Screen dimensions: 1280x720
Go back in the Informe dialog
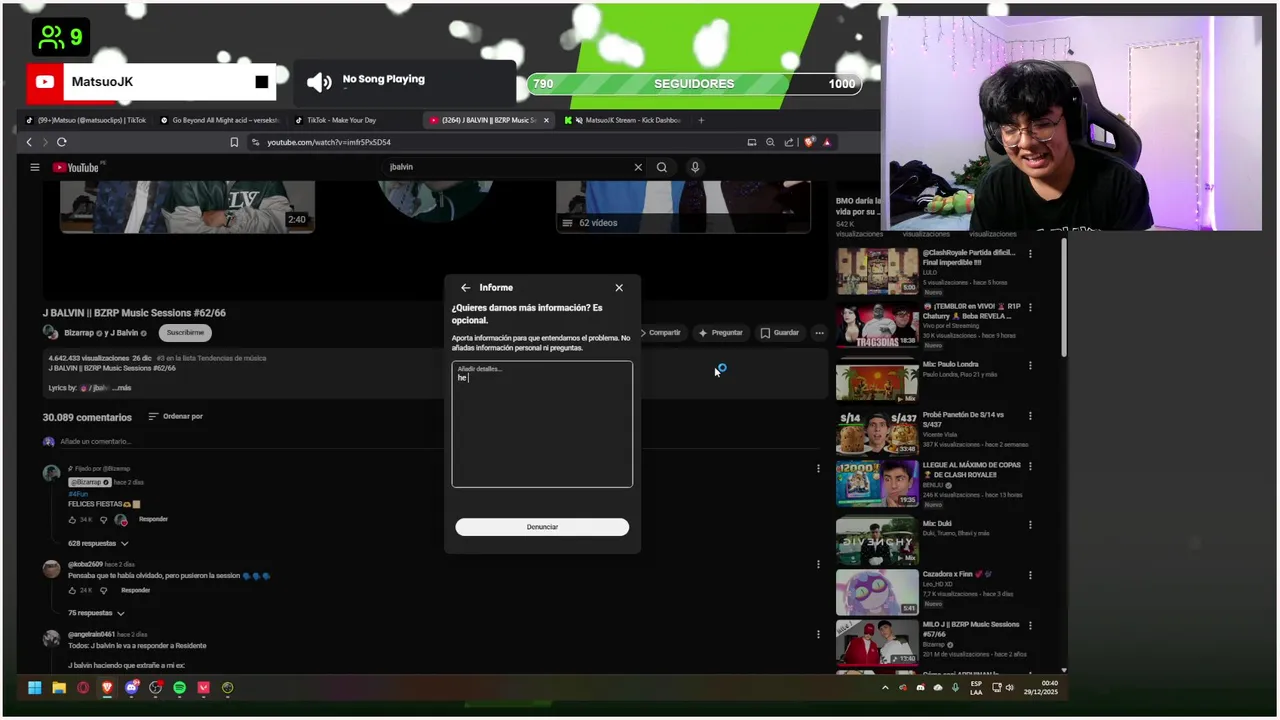[x=465, y=288]
